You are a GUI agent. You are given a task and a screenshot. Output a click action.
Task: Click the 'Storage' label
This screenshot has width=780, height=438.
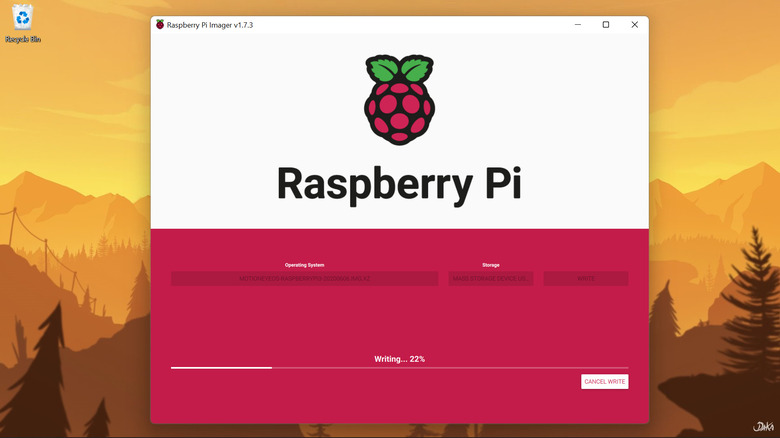490,265
